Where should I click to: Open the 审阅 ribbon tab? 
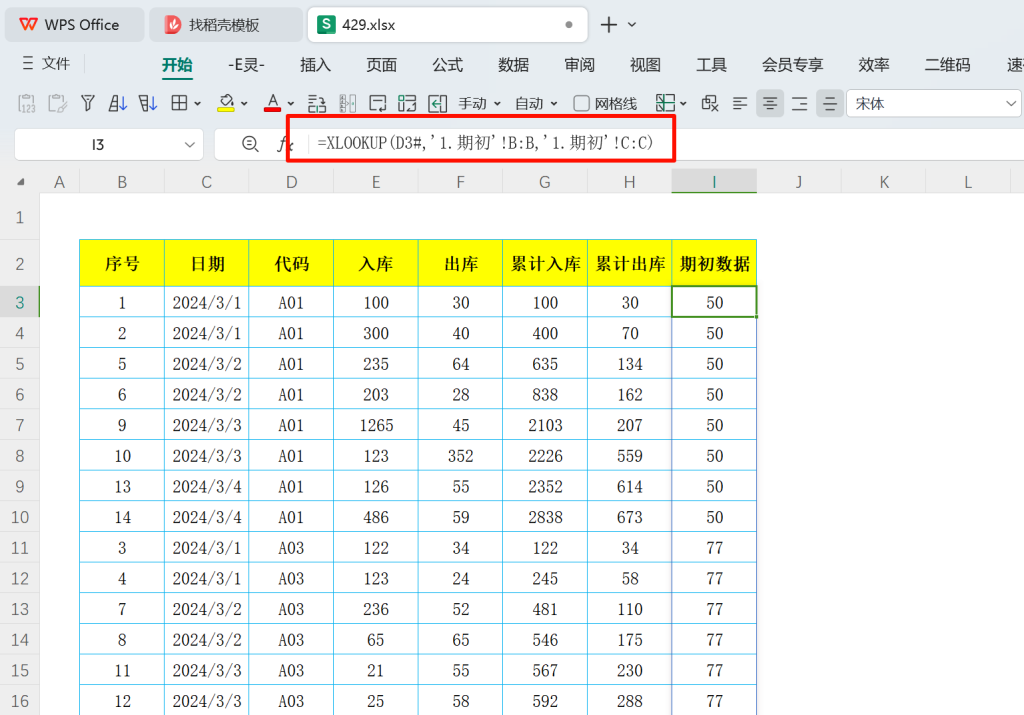579,65
